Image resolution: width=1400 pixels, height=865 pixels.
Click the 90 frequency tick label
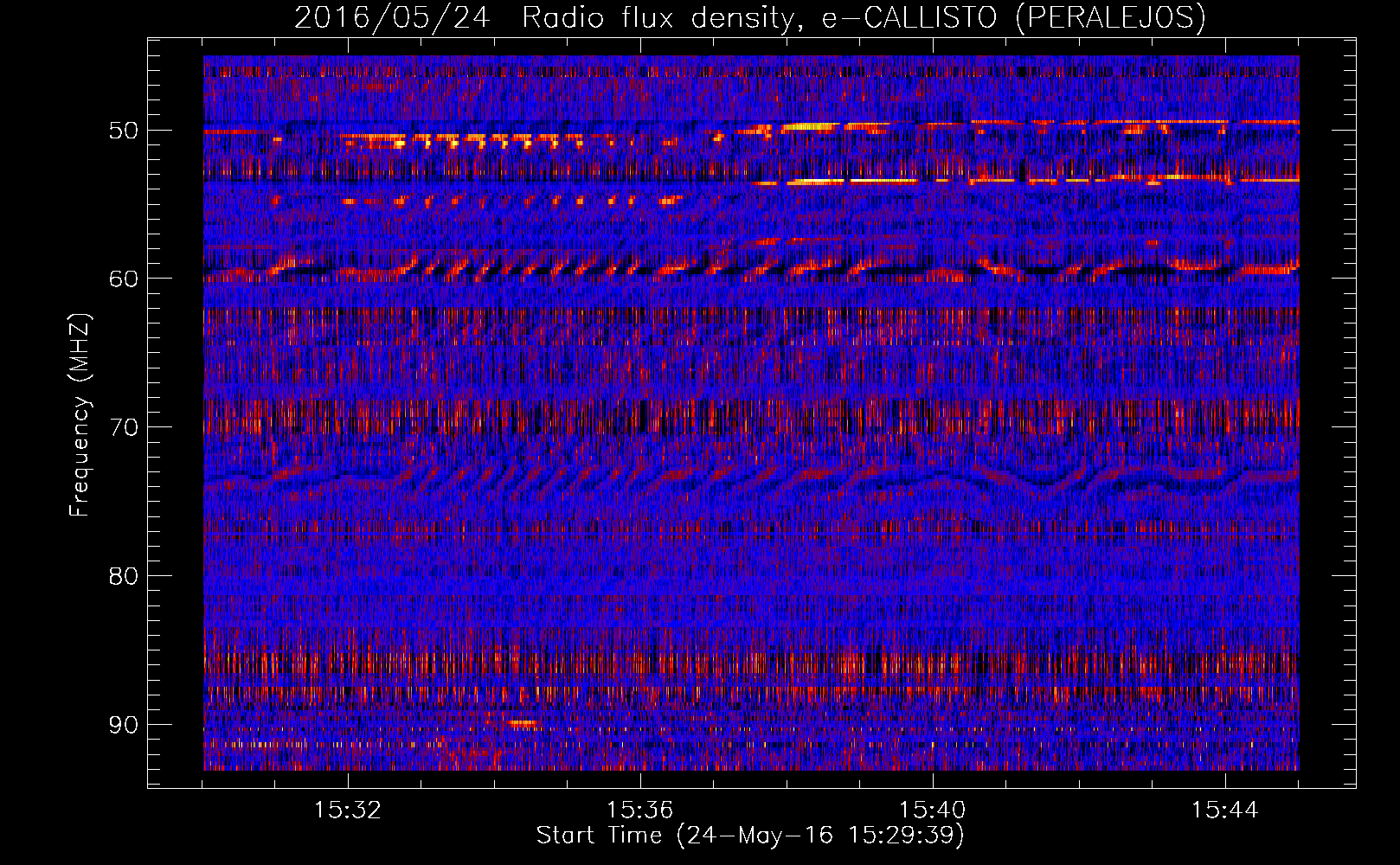coord(124,724)
